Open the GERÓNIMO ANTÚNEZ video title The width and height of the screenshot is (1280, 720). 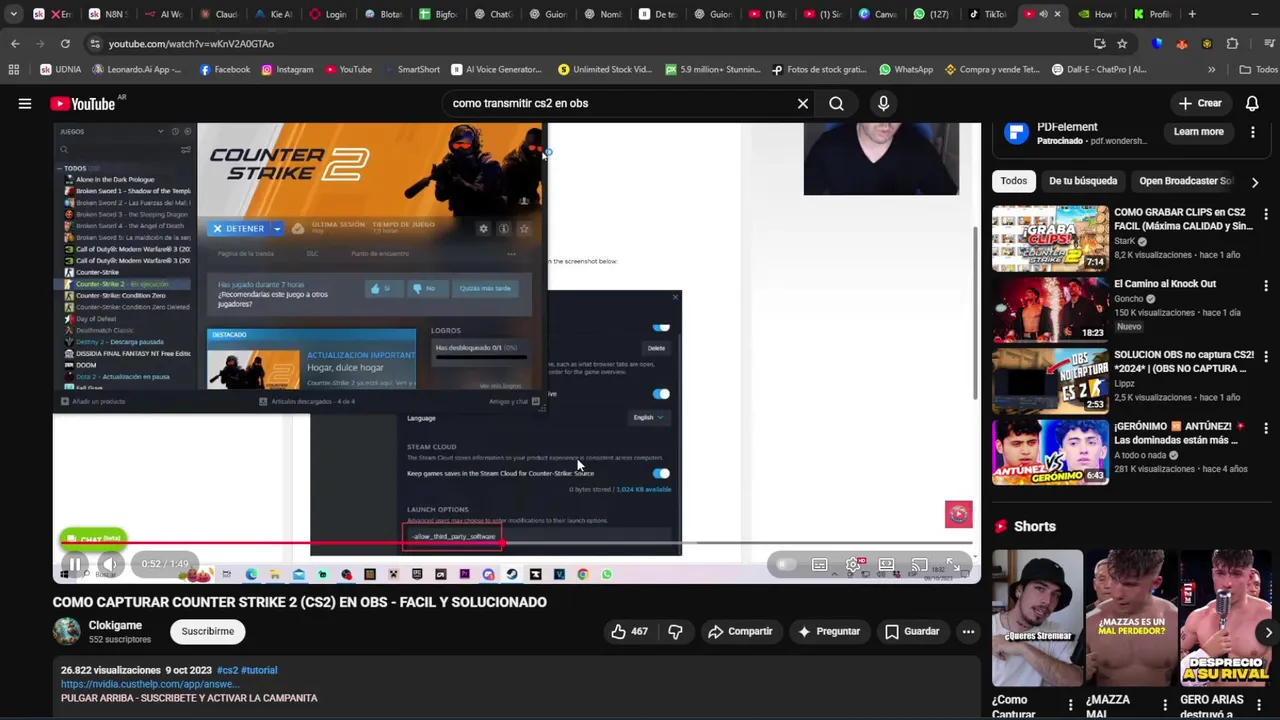click(x=1181, y=433)
